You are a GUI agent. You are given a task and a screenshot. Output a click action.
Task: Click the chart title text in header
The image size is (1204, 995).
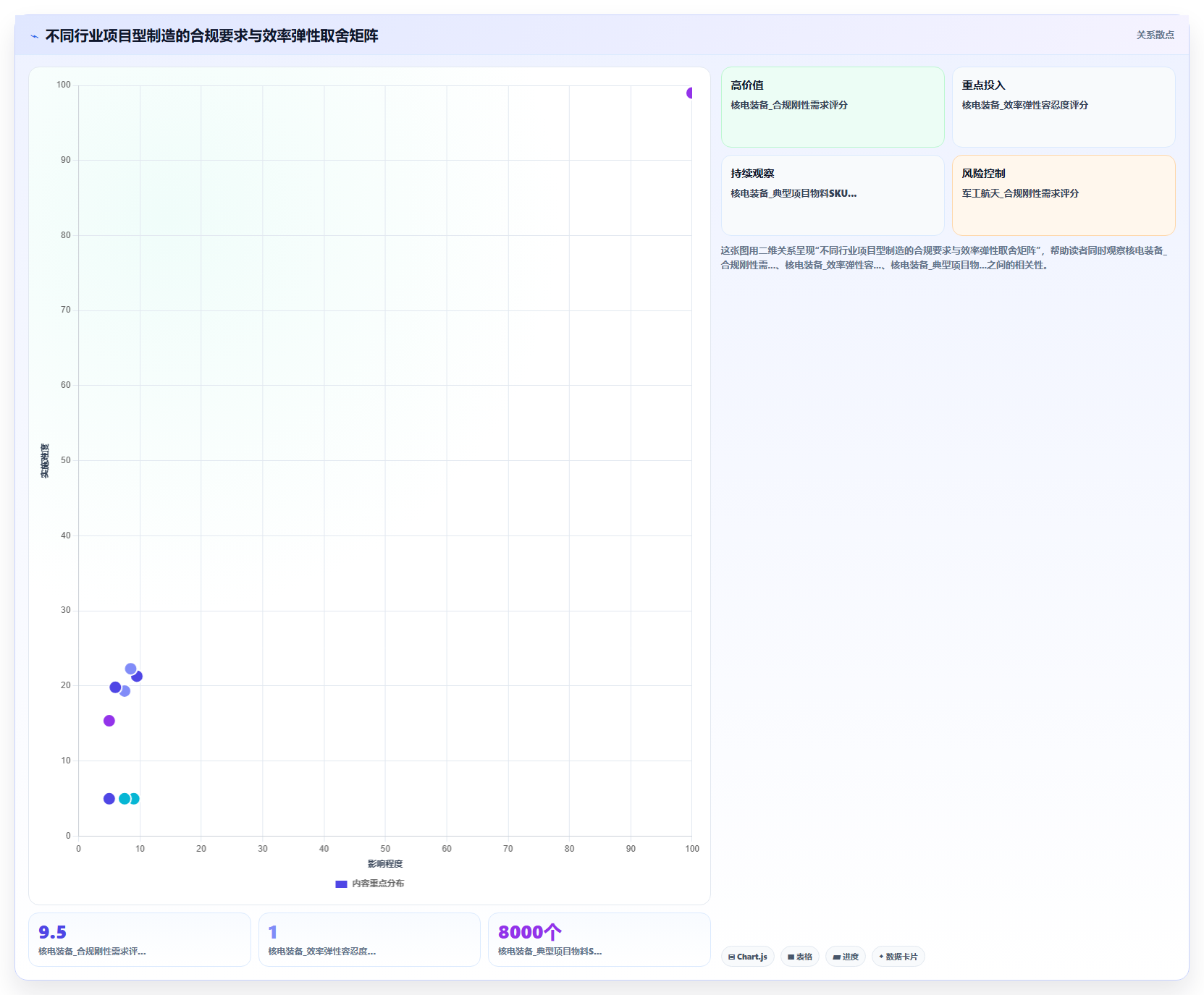[x=212, y=35]
